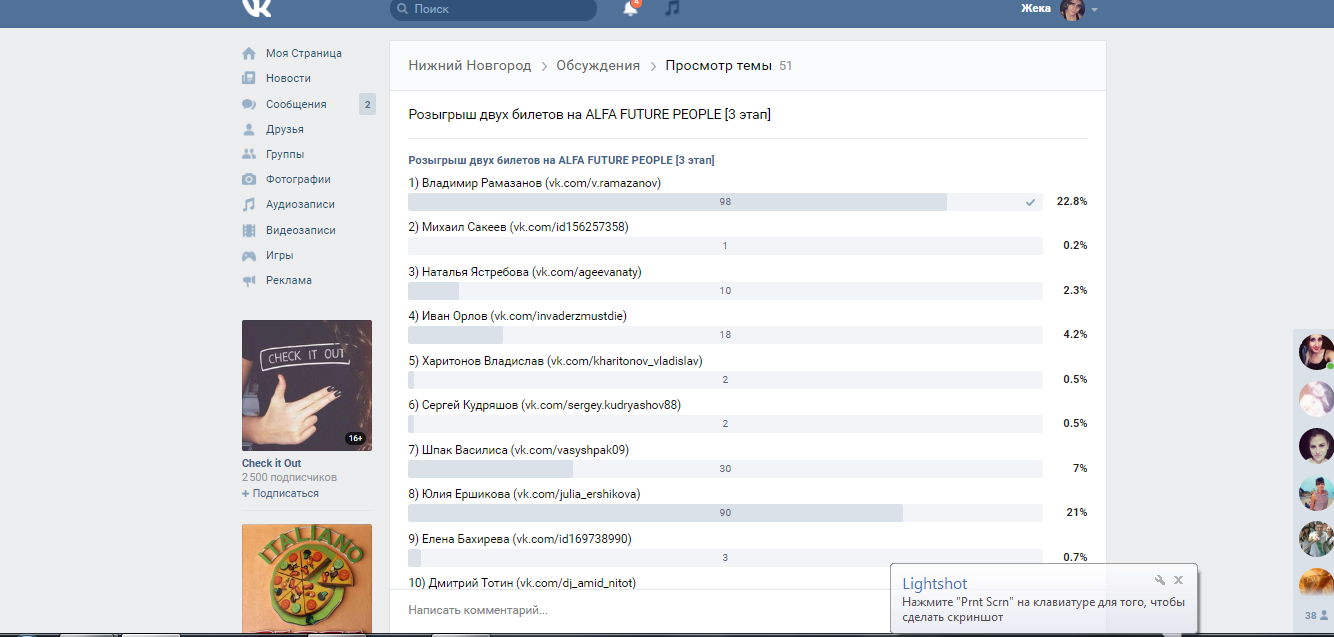Click the poll title link
The width and height of the screenshot is (1334, 637).
(561, 160)
